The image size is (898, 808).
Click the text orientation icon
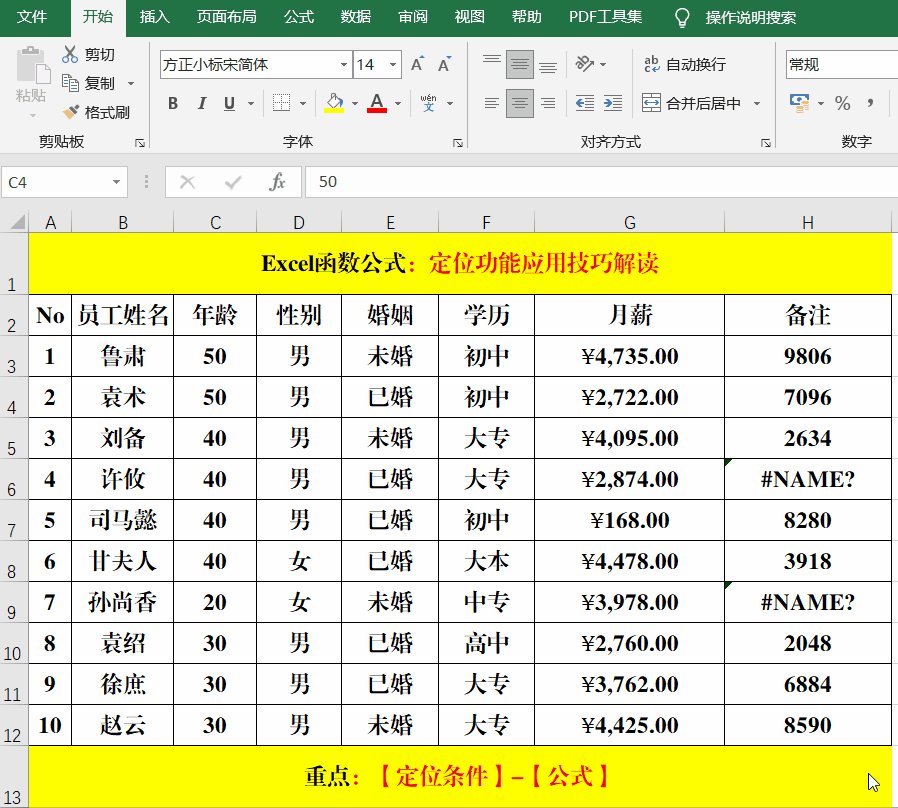584,64
